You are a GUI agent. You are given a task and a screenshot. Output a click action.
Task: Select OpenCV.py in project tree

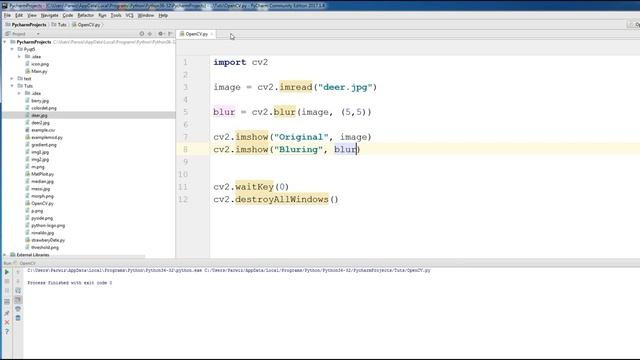pos(40,203)
